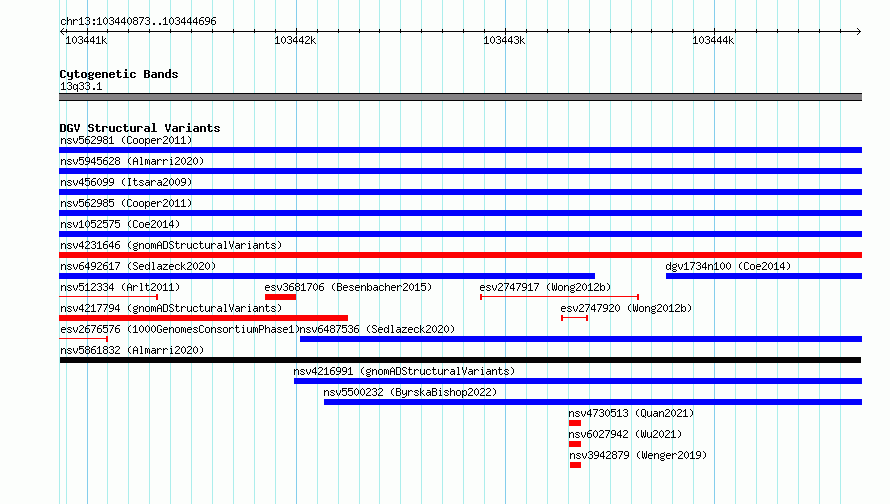Select the small red block under nsv4730513
Screen dimensions: 890x504
[575, 423]
